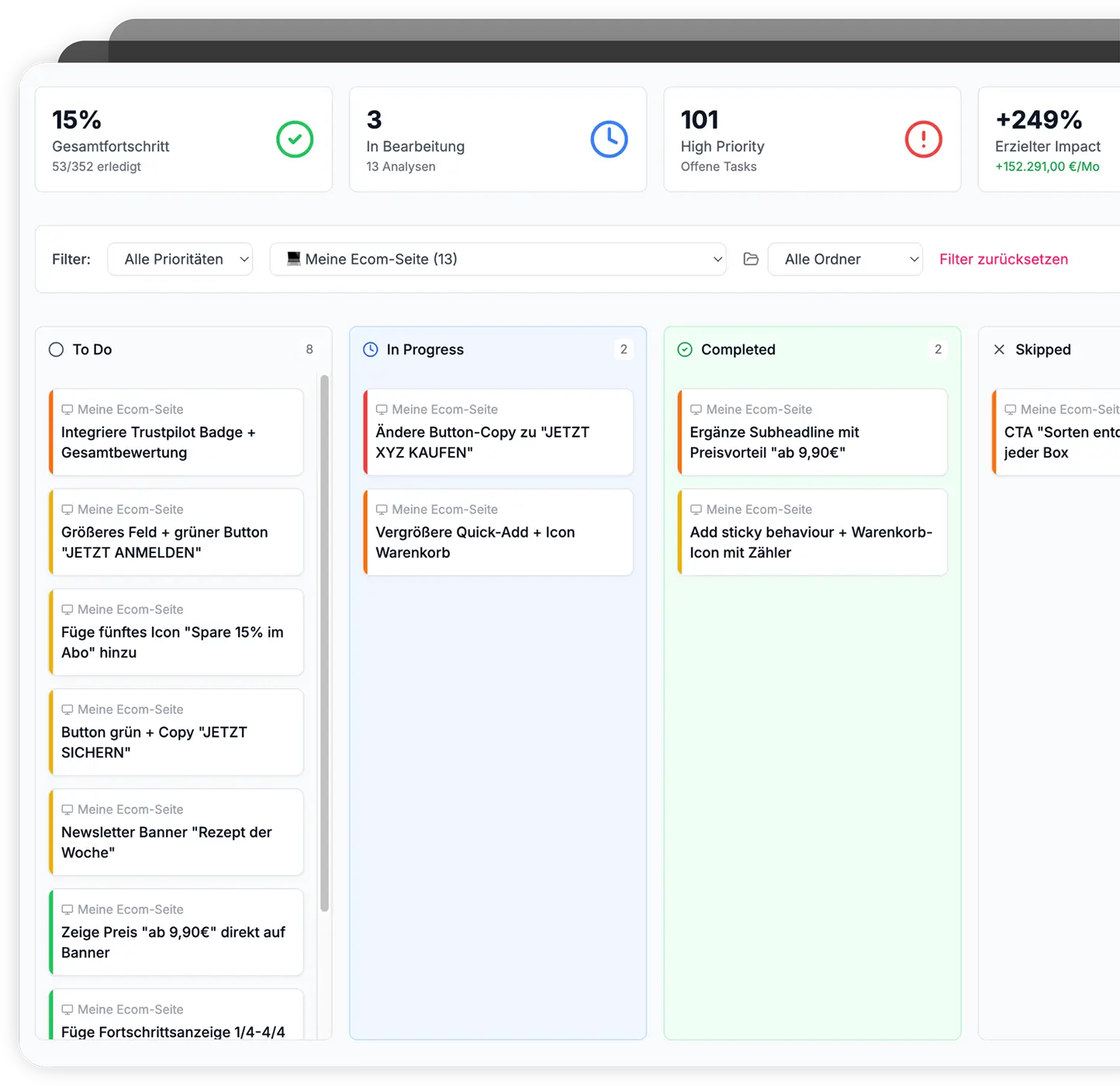Screen dimensions: 1120x1086
Task: Click the clock icon in the In Progress header
Action: [370, 349]
